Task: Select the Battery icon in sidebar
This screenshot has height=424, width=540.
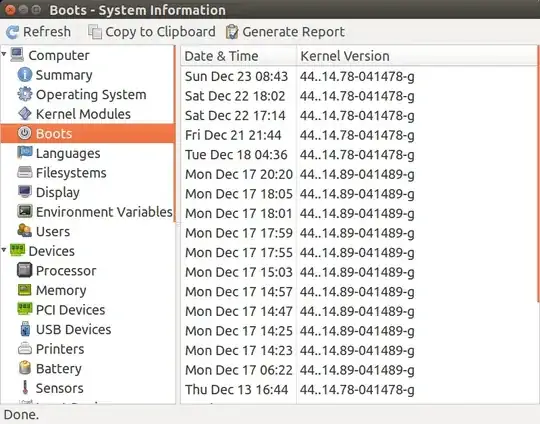Action: tap(25, 368)
